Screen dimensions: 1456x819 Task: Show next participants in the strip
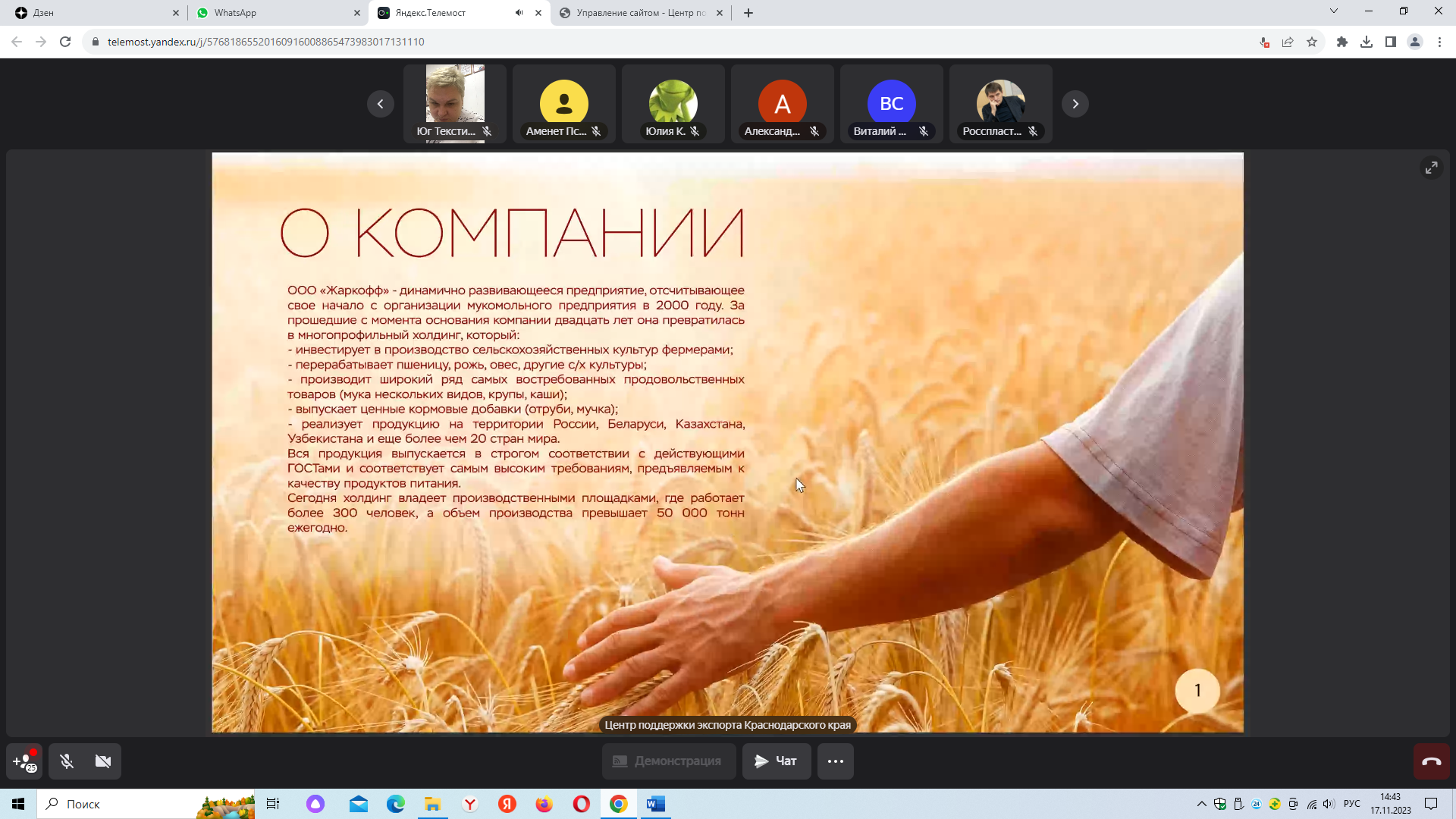1075,104
